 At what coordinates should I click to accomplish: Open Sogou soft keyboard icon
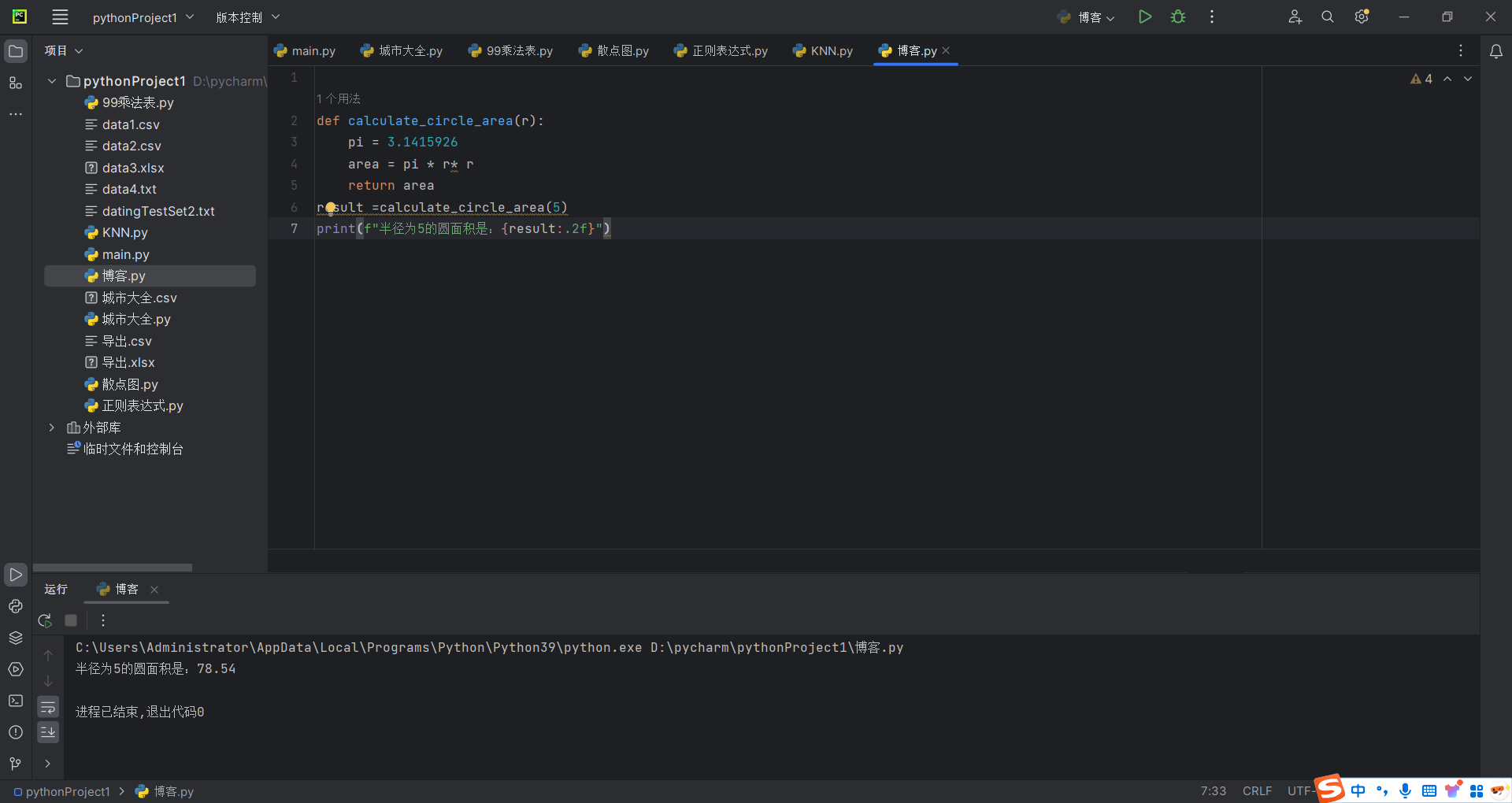click(1429, 790)
